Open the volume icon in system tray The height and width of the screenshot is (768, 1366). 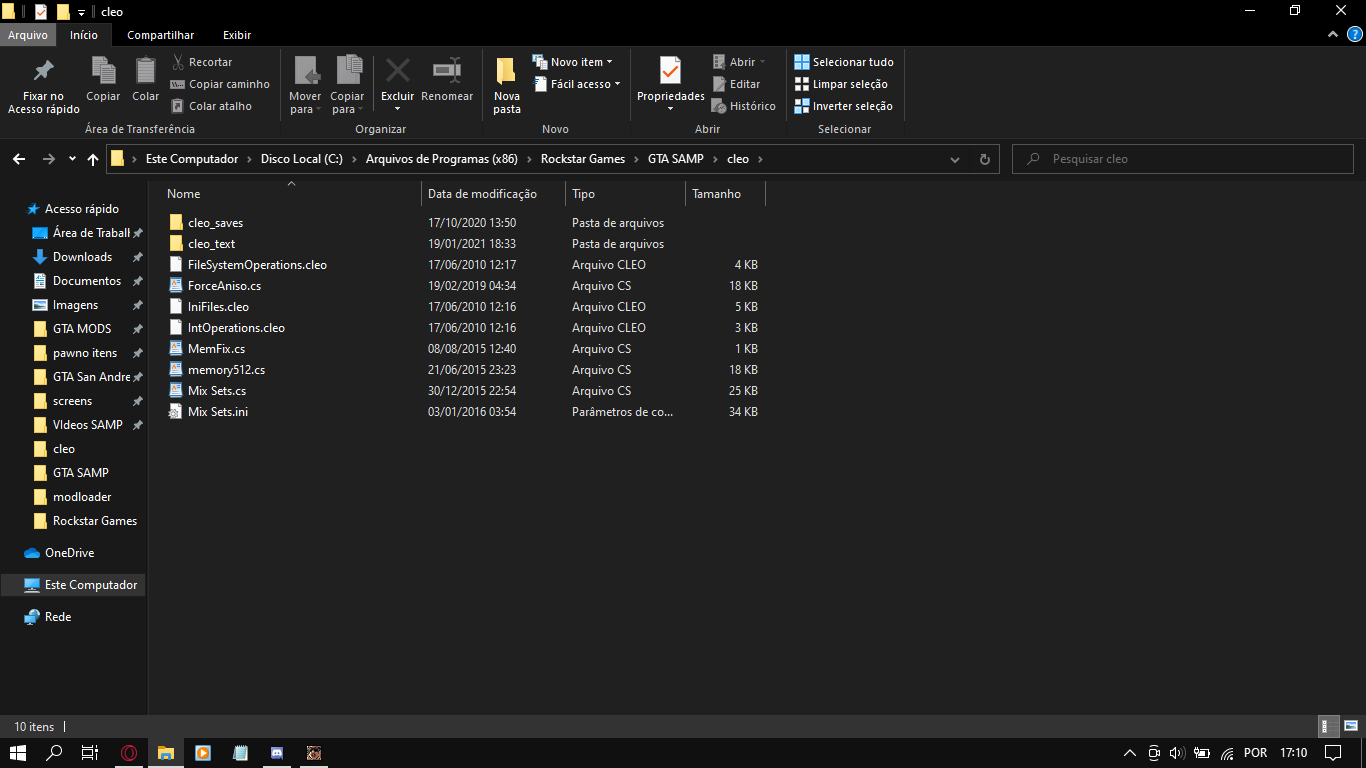1177,753
